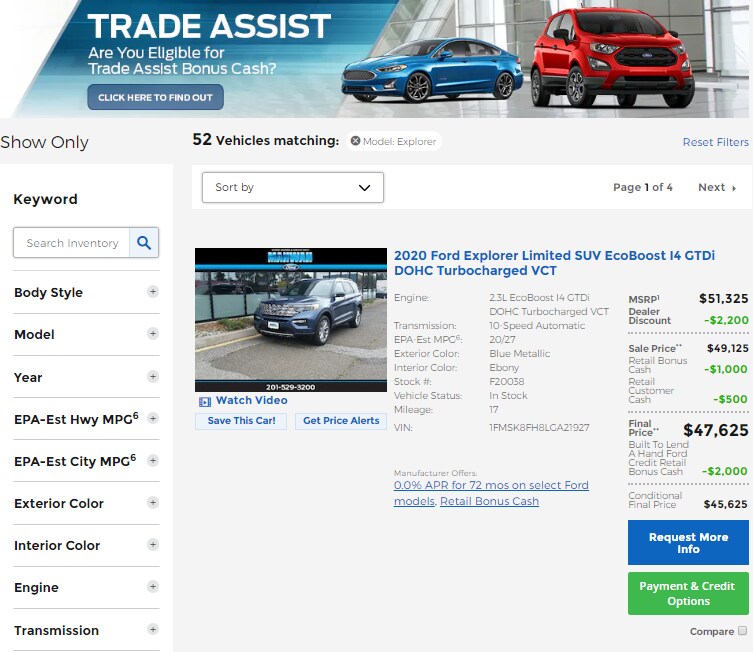Viewport: 753px width, 652px height.
Task: Click the Final Price $47,625
Action: tap(716, 430)
